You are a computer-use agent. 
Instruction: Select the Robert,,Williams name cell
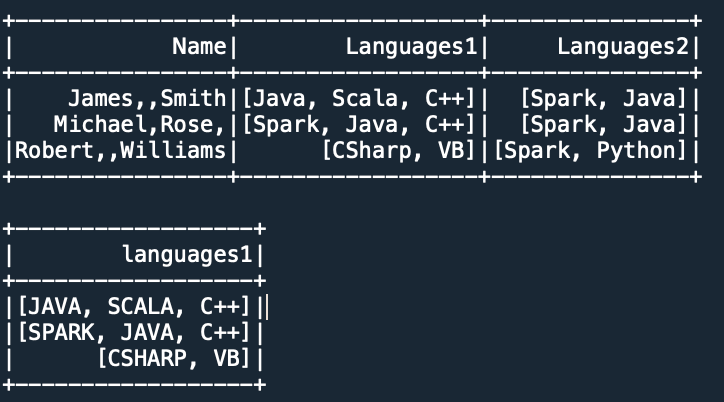118,150
